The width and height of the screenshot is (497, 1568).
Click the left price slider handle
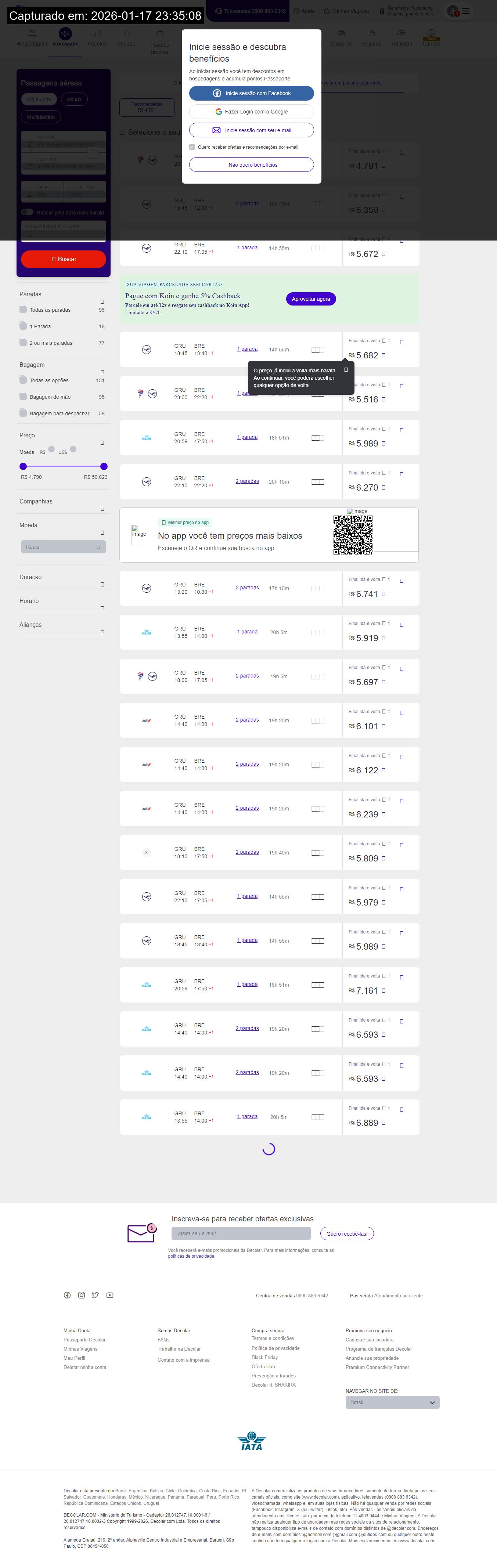23,466
